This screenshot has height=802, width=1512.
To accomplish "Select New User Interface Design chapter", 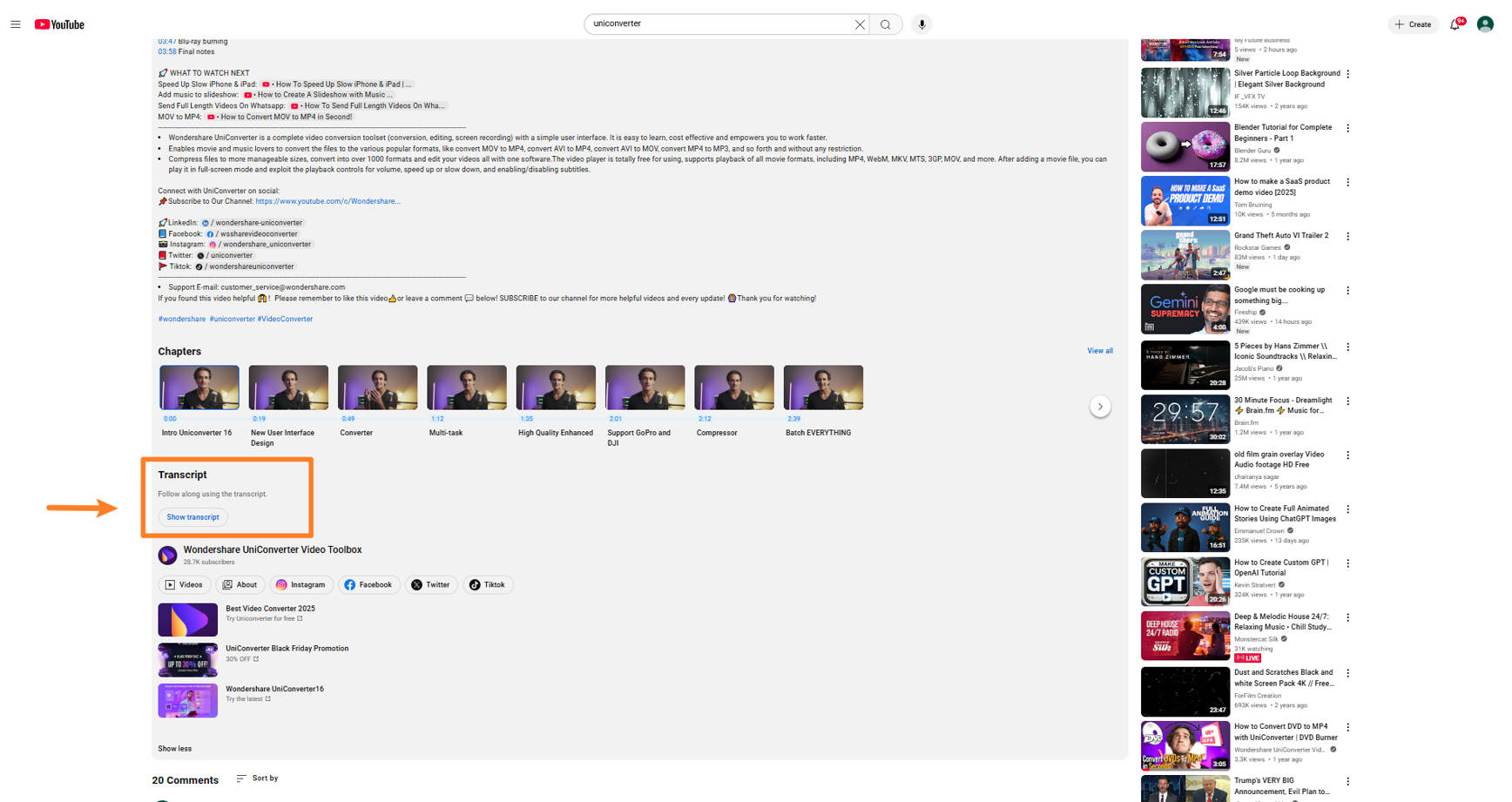I will (x=288, y=388).
